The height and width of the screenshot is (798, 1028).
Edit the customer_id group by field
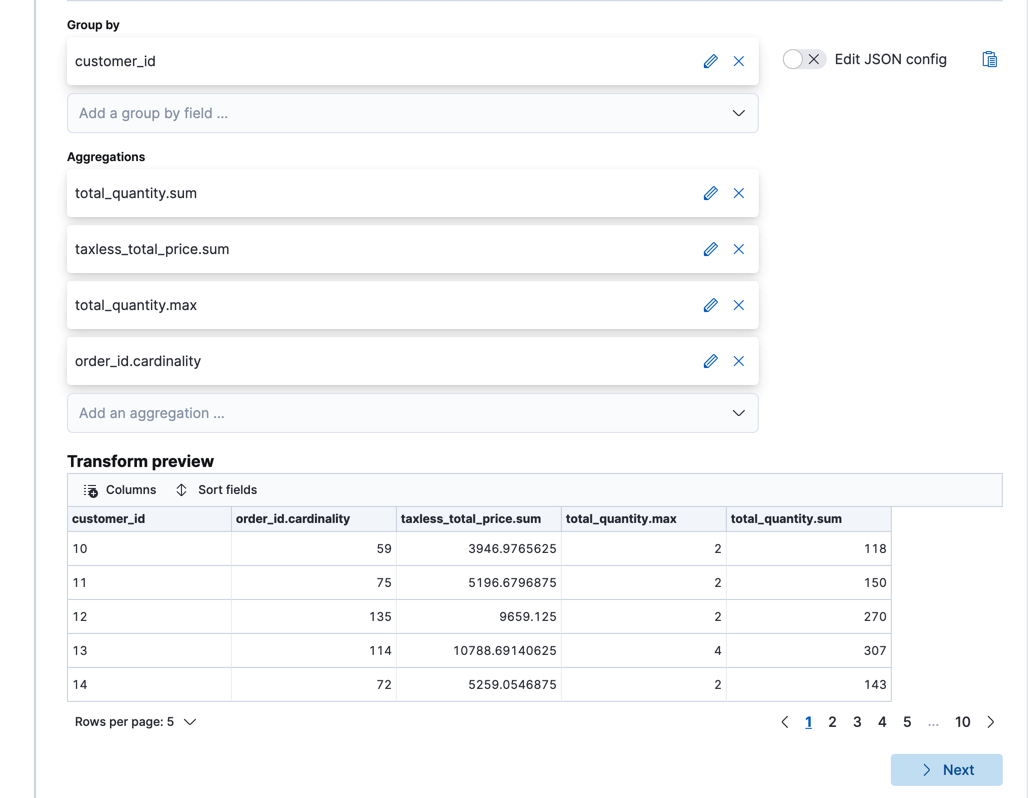[710, 61]
